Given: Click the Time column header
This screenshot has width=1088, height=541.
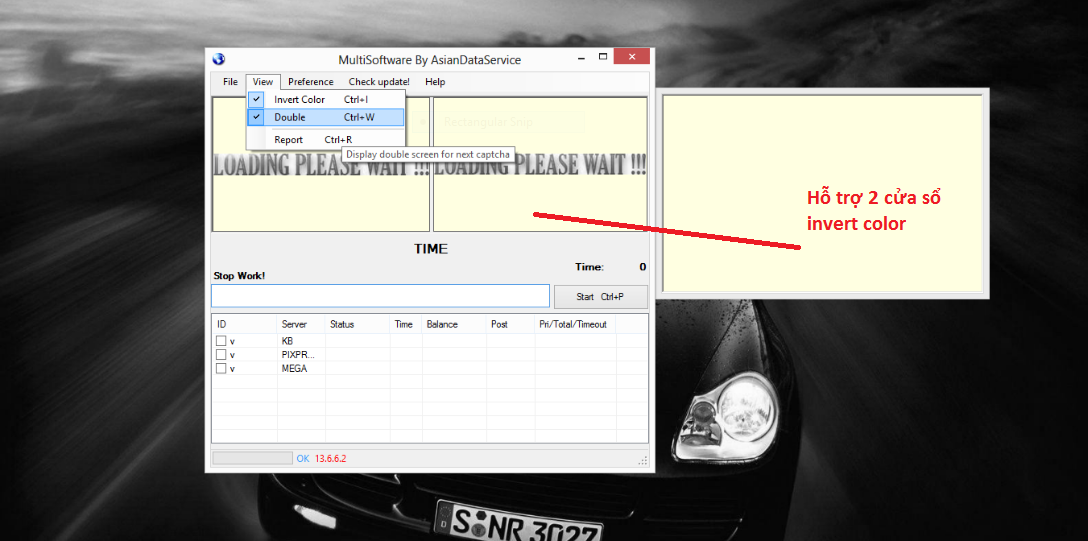Looking at the screenshot, I should [x=405, y=324].
